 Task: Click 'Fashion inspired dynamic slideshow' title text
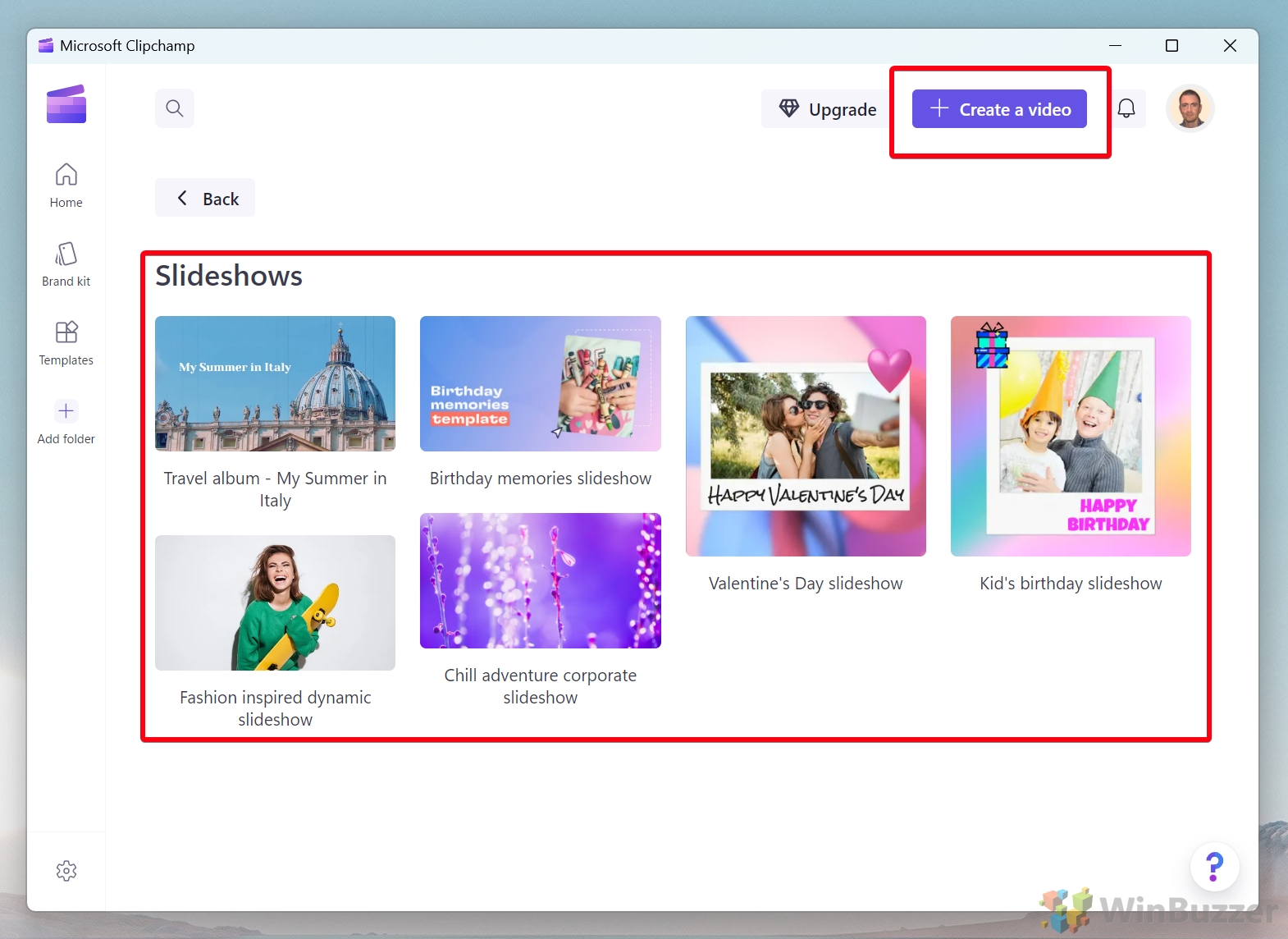[x=275, y=708]
